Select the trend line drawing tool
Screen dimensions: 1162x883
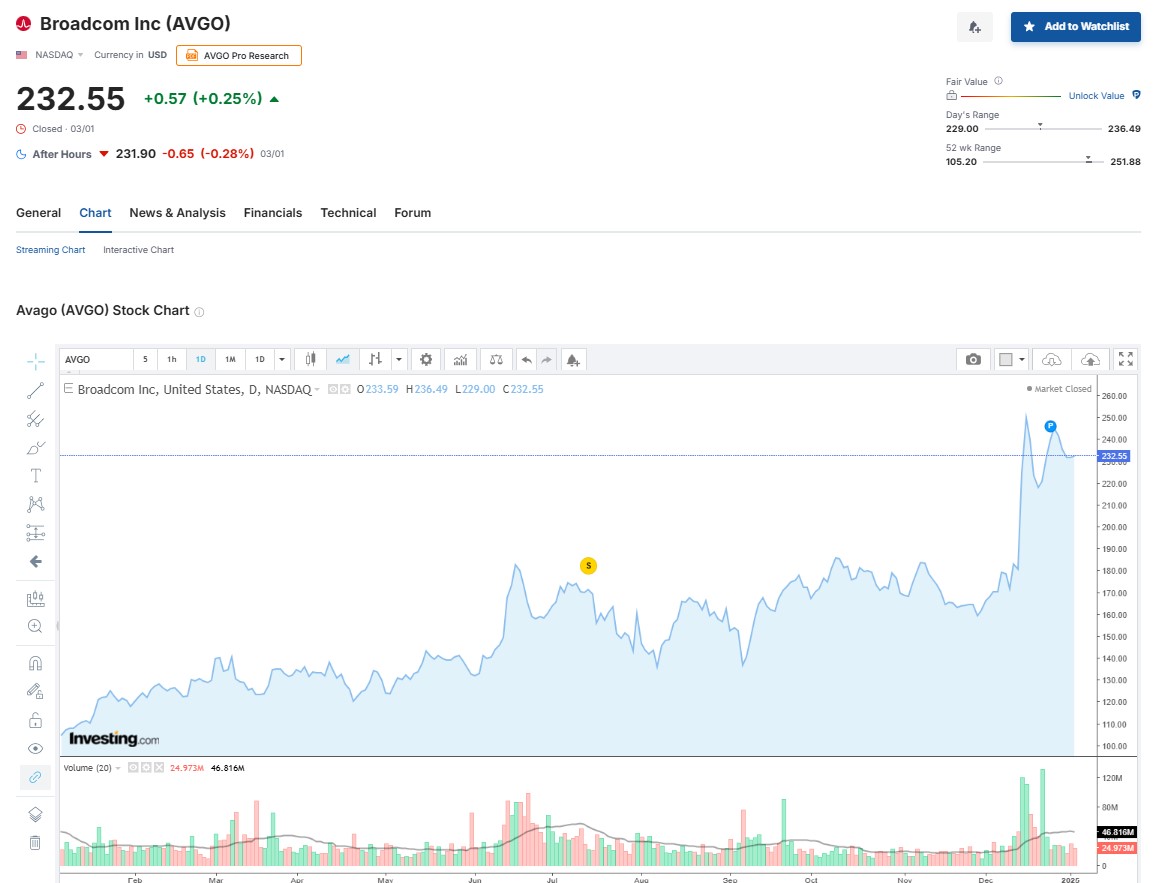tap(36, 390)
